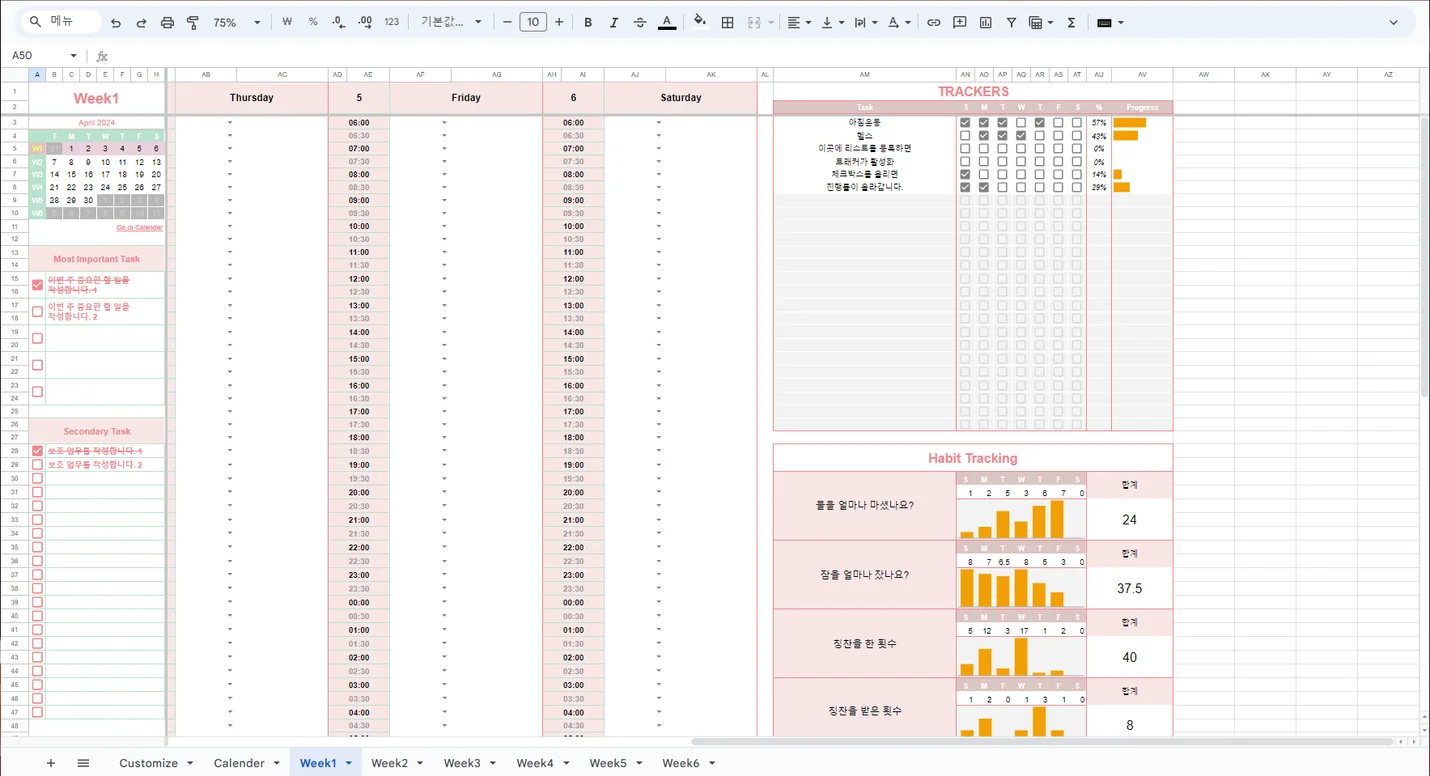Viewport: 1430px width, 776px height.
Task: Toggle italic formatting
Action: tap(614, 22)
